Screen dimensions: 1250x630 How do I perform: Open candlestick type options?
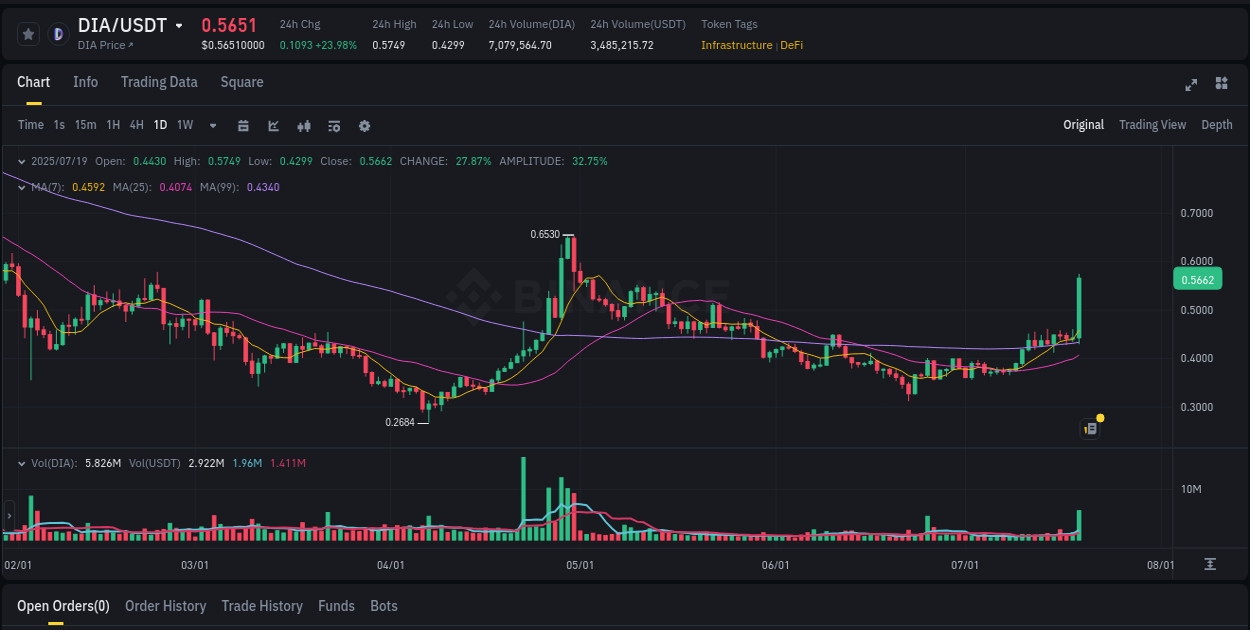(x=303, y=125)
